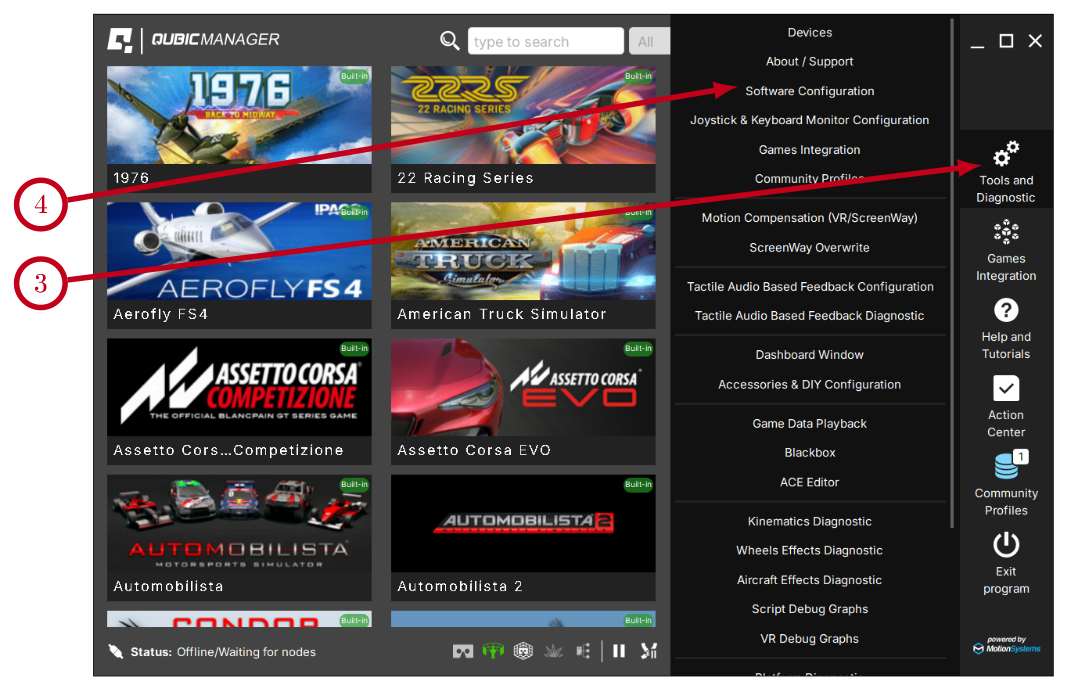The height and width of the screenshot is (691, 1068).
Task: Open the ACE Editor entry
Action: 809,482
